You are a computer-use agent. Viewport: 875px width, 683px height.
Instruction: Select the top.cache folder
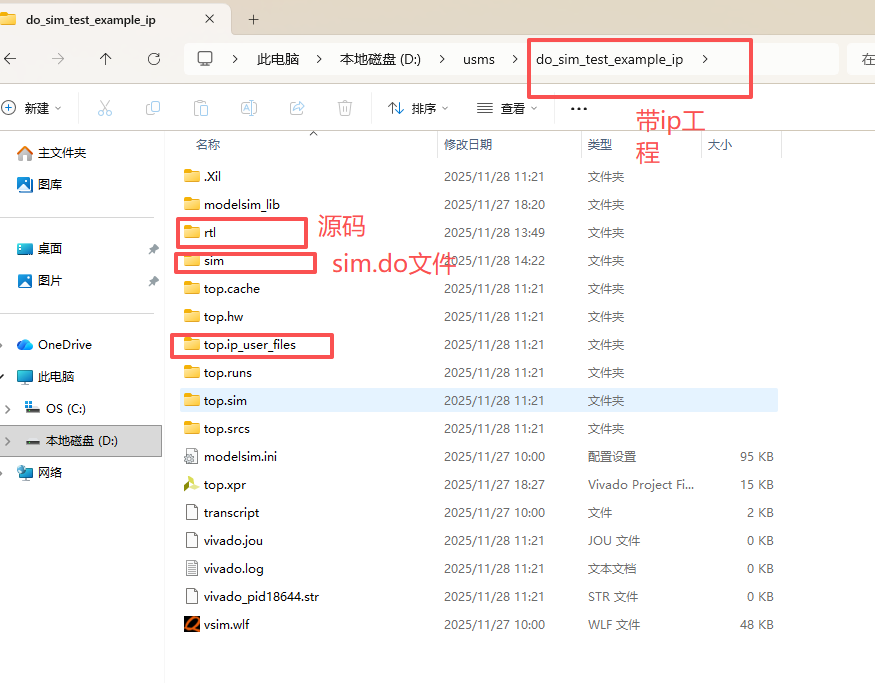point(479,288)
